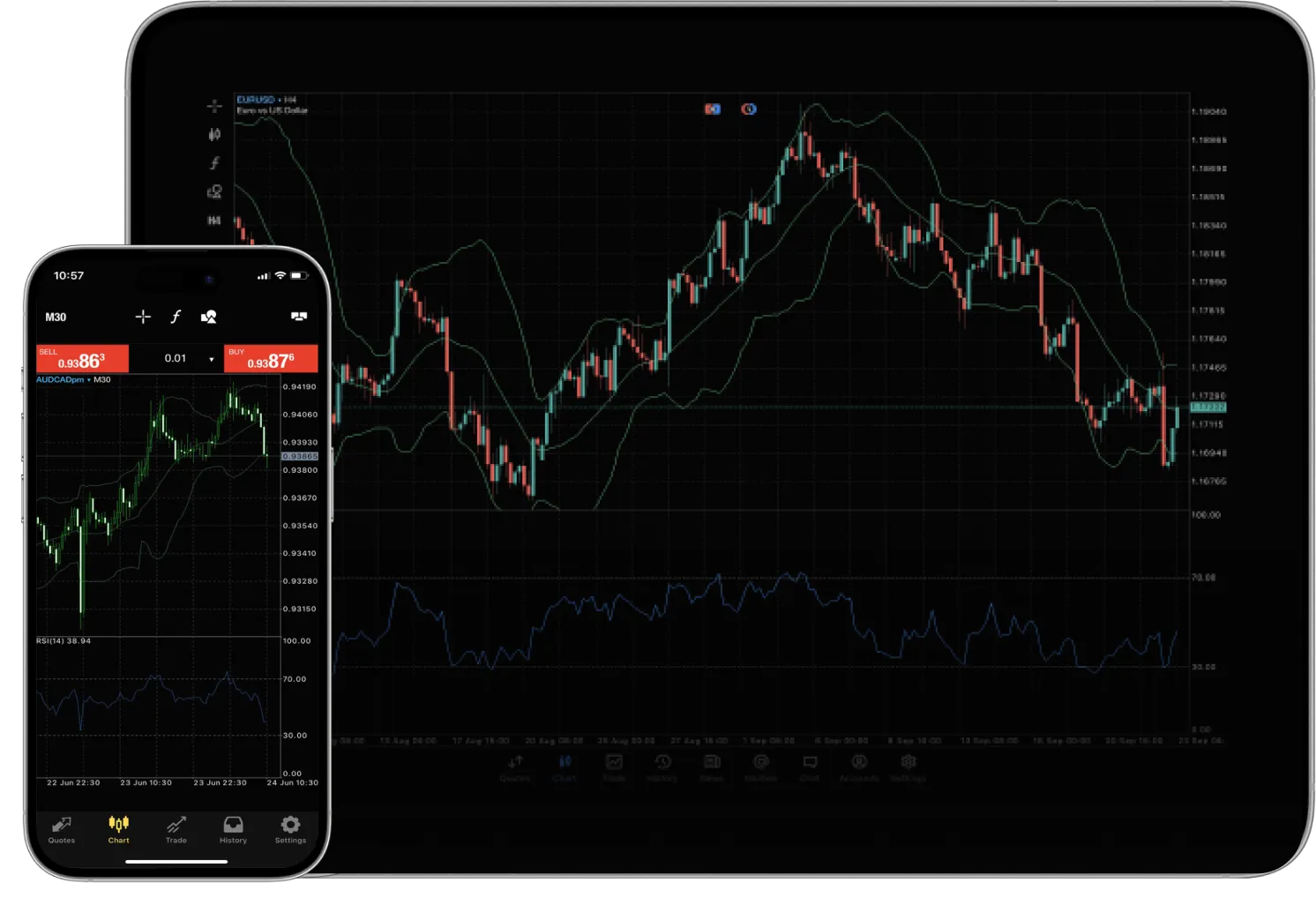Switch to the Trade tab on phone

(x=176, y=829)
